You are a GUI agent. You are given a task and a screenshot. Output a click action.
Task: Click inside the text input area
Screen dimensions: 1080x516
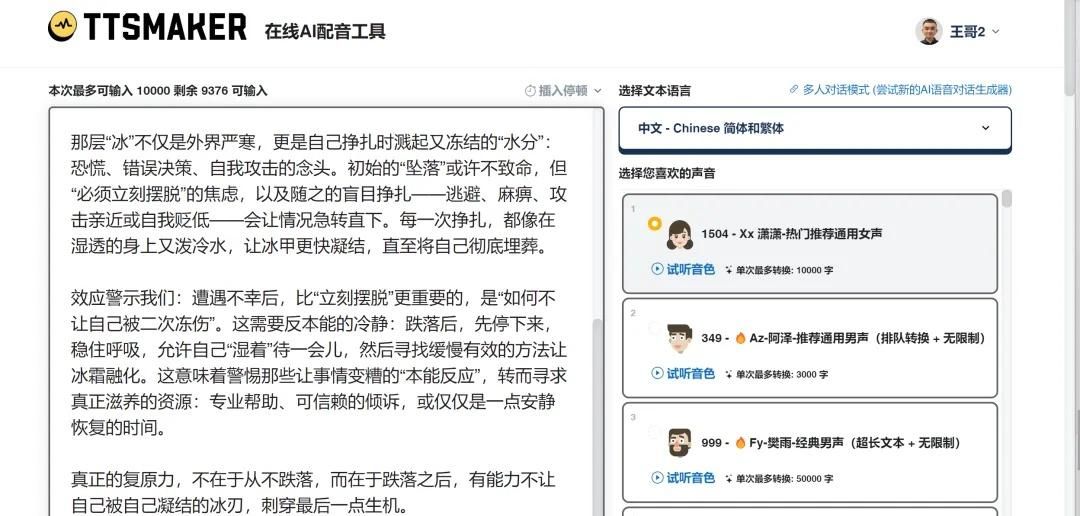(x=322, y=311)
